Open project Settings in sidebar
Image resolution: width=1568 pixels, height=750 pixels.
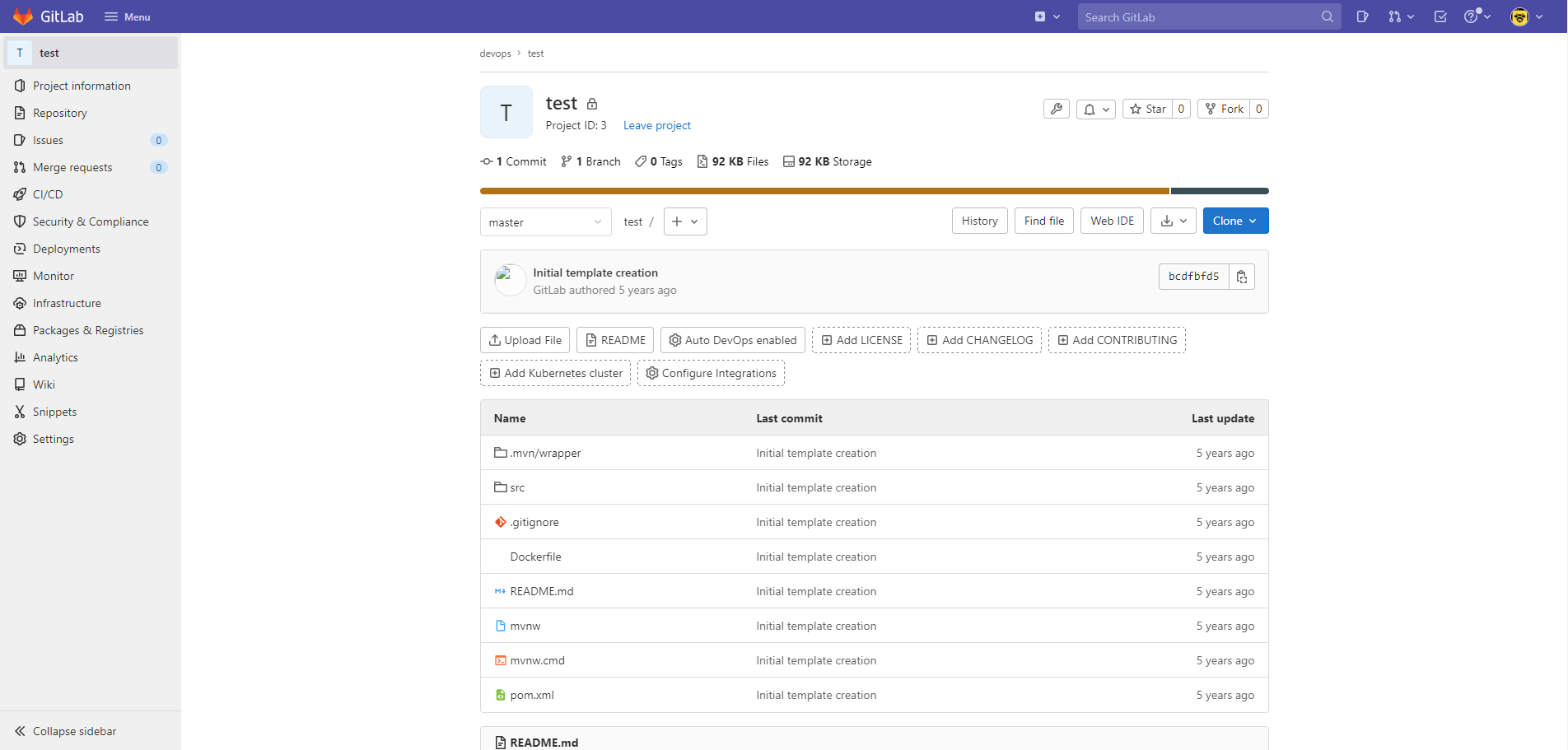[91, 439]
